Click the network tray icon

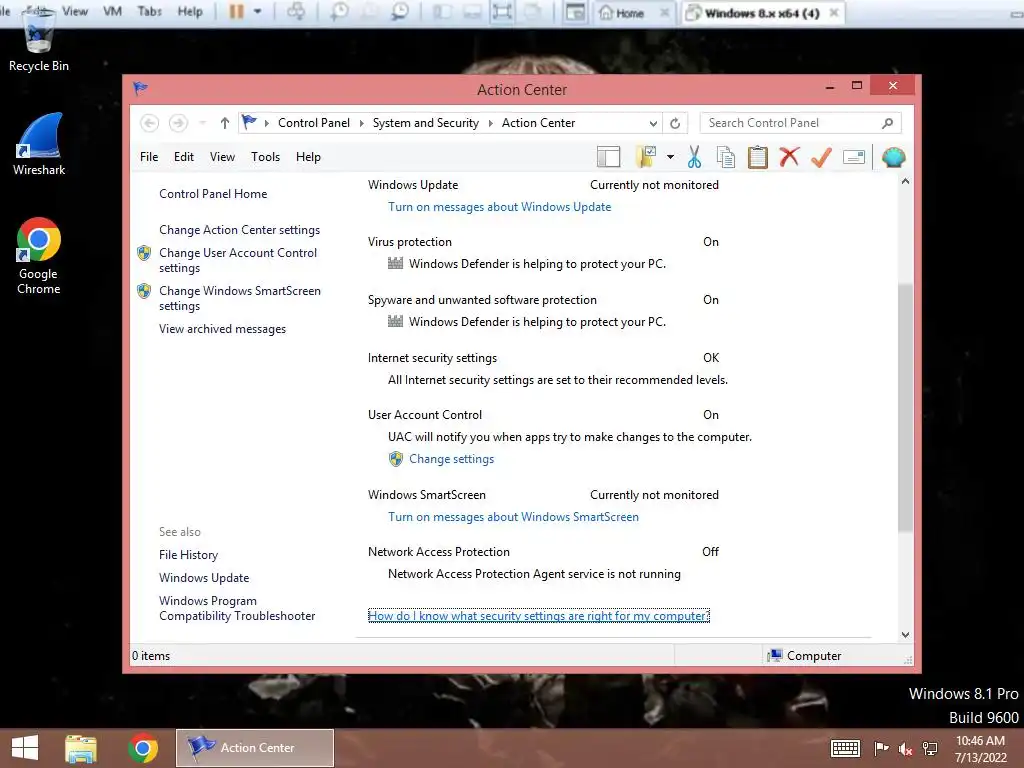[x=930, y=749]
